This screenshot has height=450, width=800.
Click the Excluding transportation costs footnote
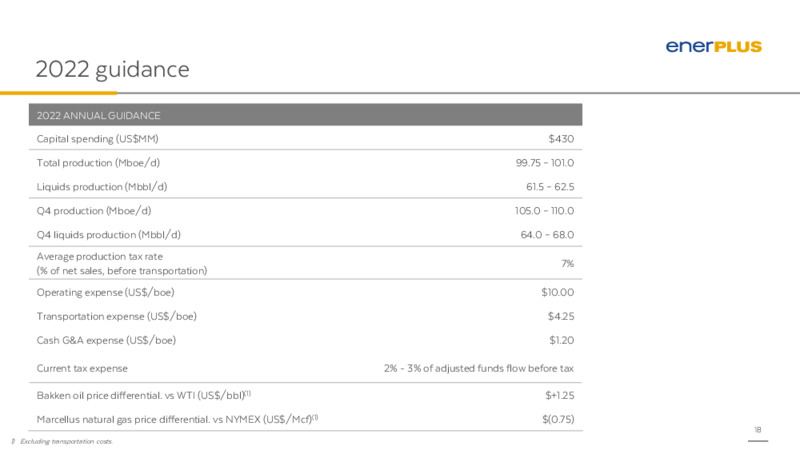pyautogui.click(x=66, y=441)
